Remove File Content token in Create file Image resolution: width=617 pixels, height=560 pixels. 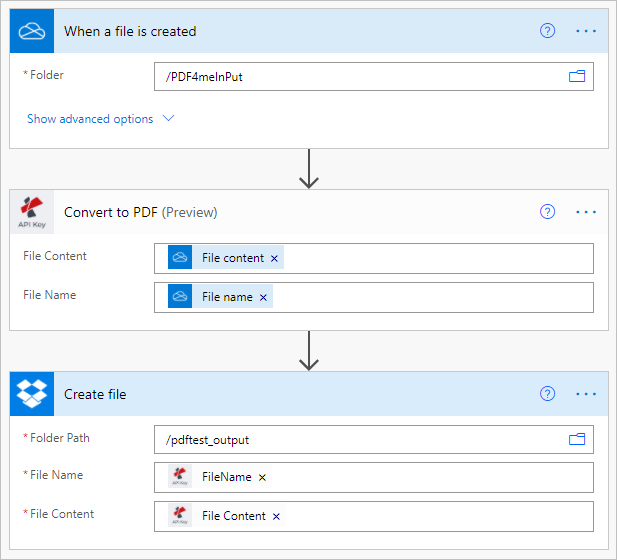click(x=276, y=516)
